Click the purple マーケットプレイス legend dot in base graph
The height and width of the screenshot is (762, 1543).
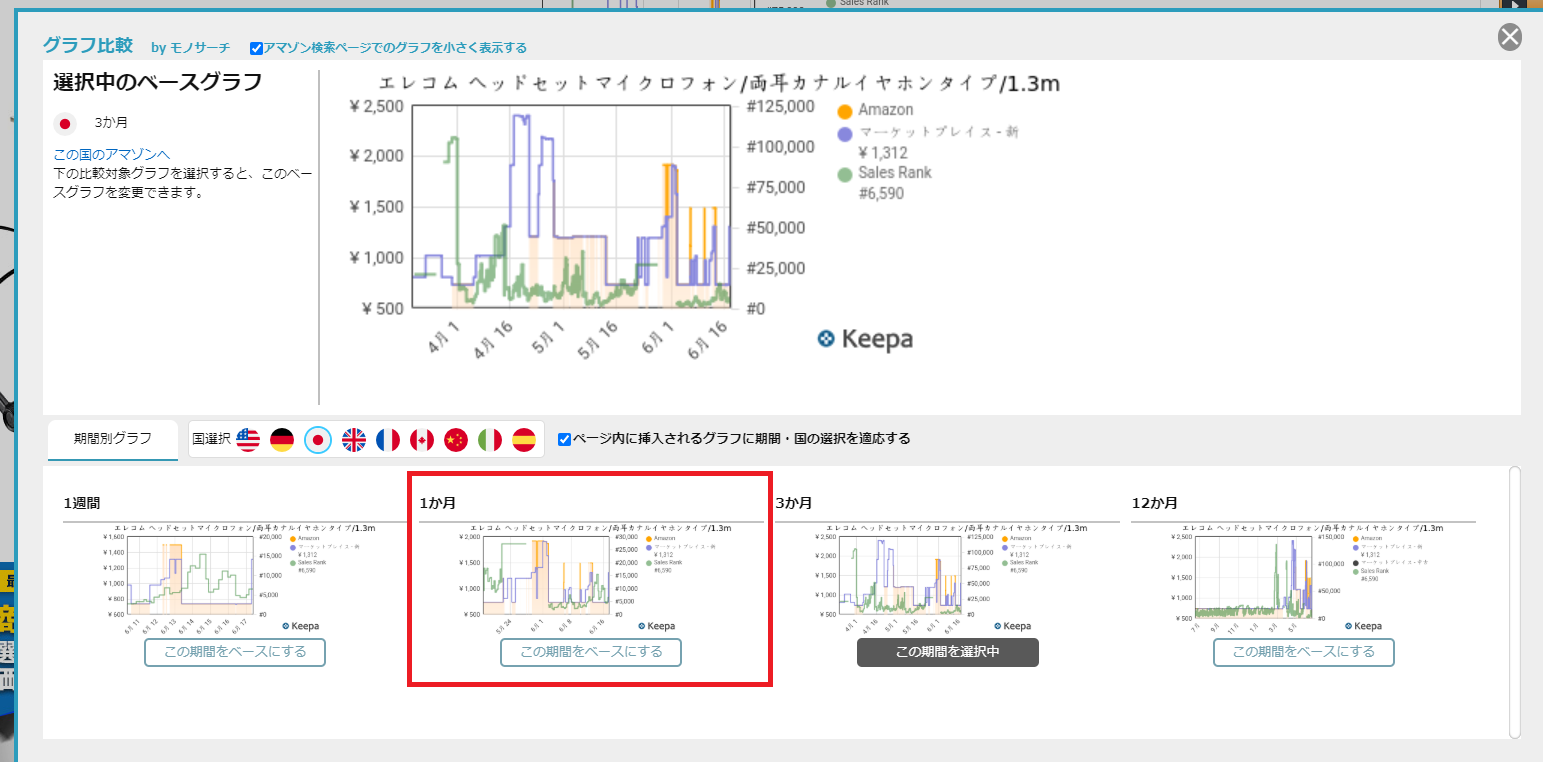coord(845,133)
